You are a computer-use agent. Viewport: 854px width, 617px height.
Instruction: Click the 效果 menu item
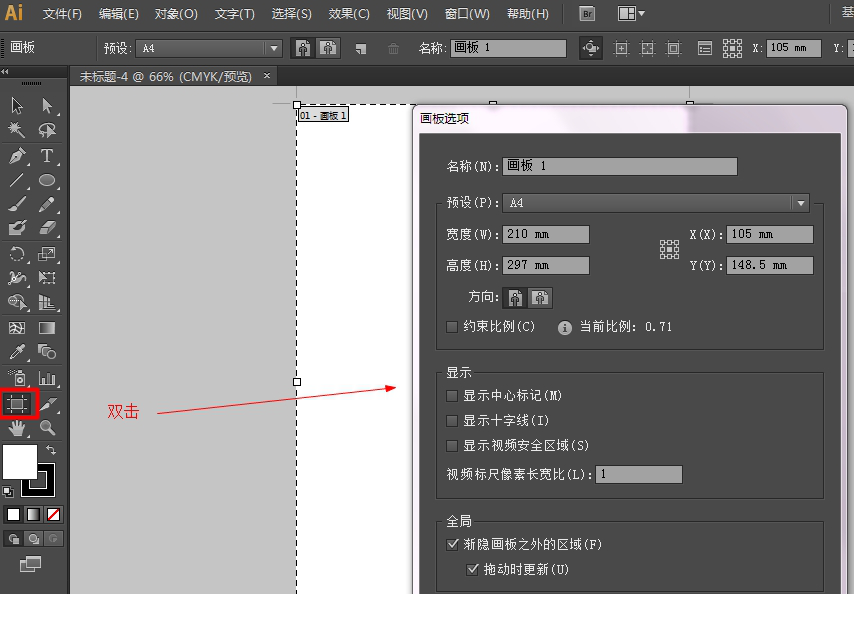[348, 13]
